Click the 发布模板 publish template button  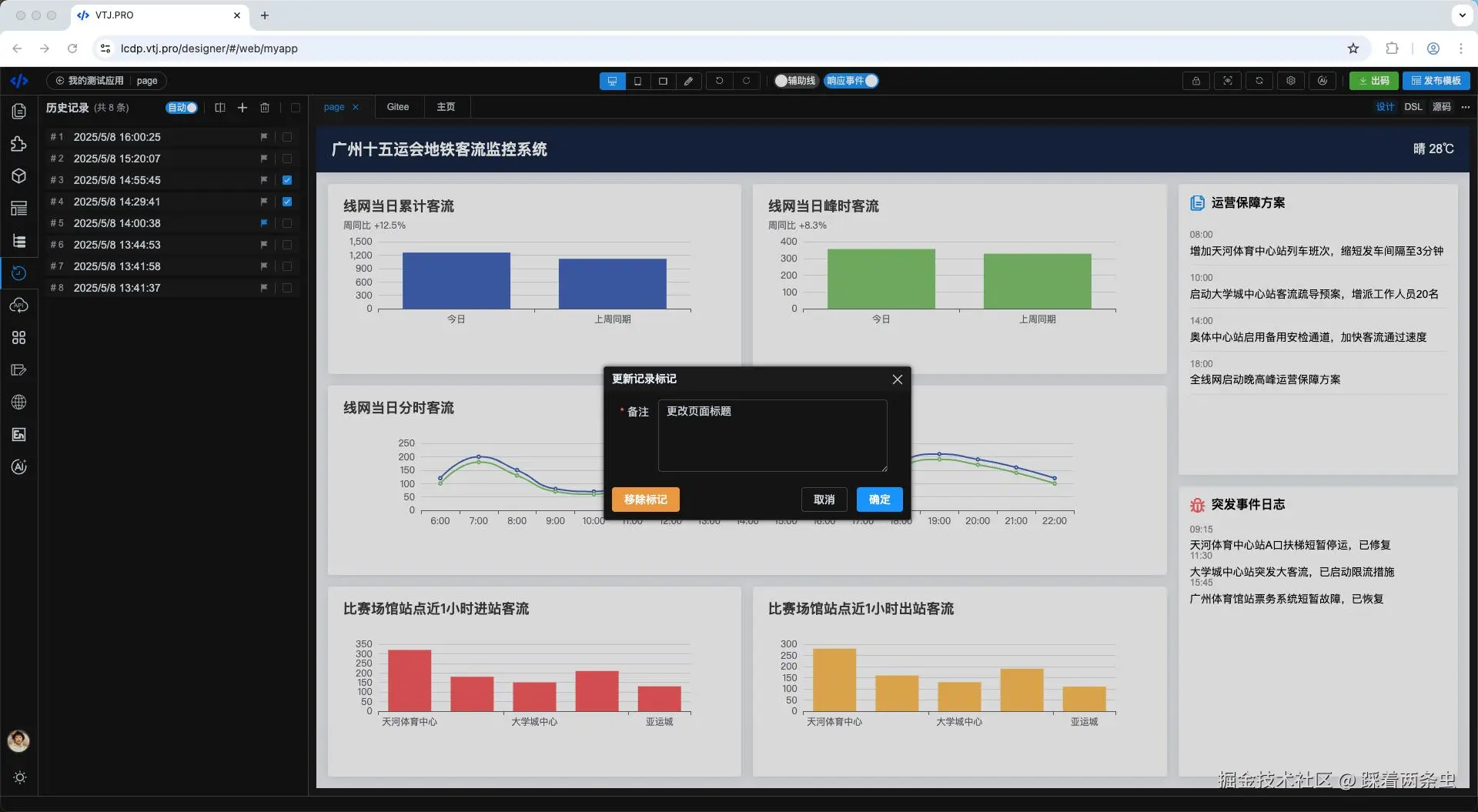1436,81
